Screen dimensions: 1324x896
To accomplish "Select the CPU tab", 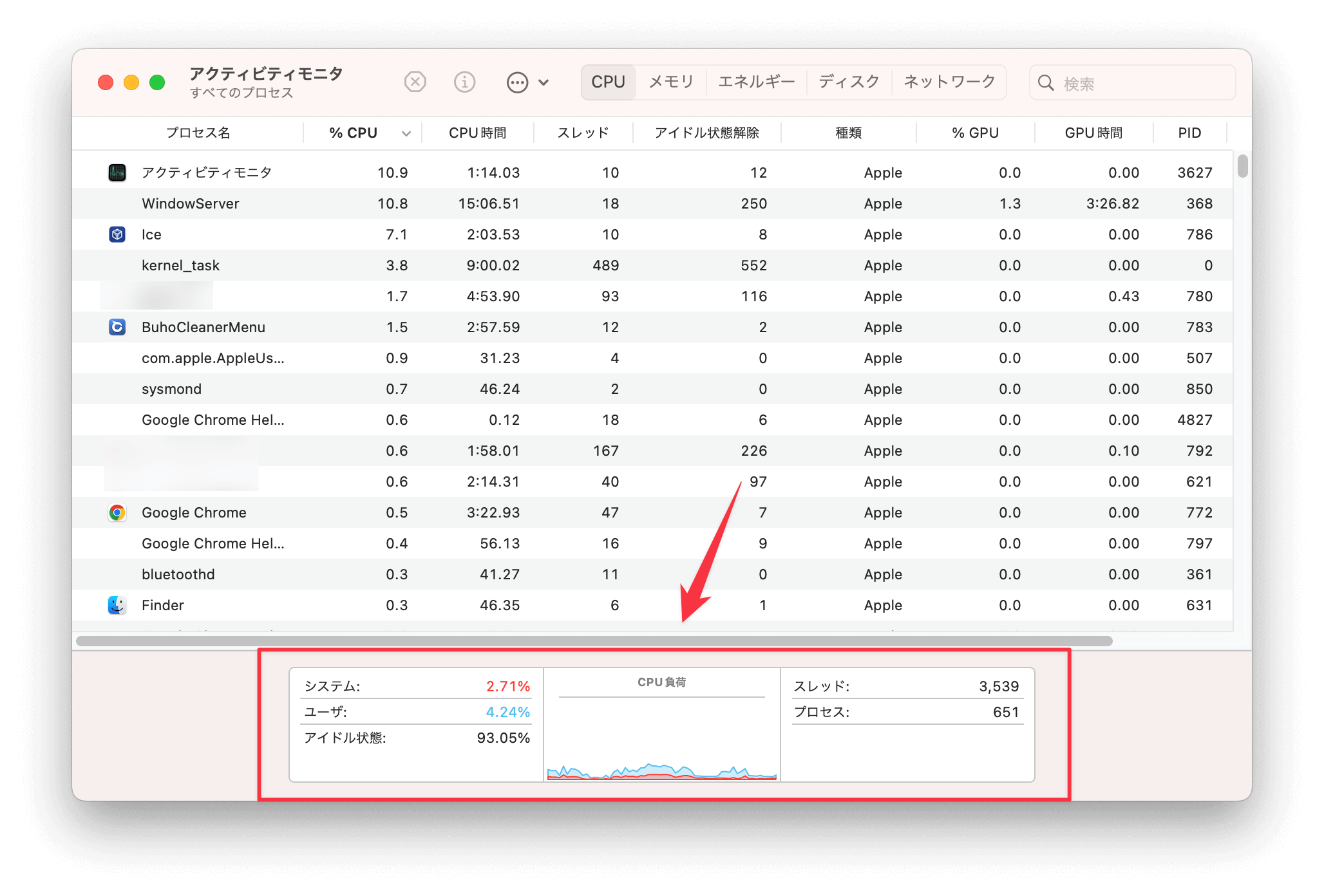I will (608, 82).
